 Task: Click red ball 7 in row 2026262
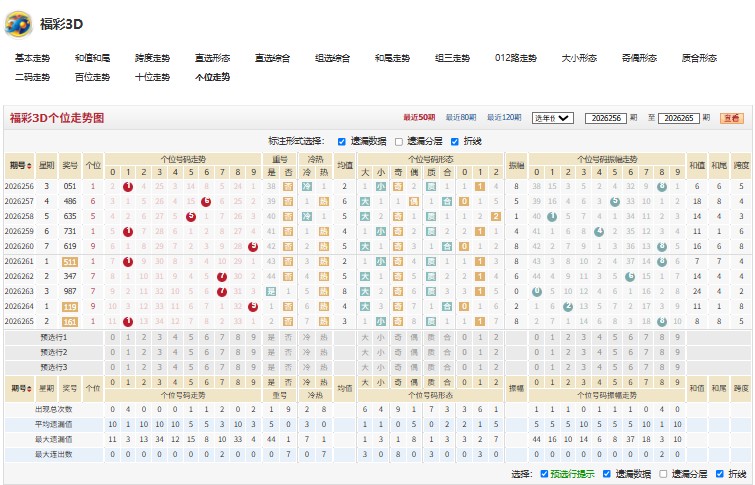point(221,277)
